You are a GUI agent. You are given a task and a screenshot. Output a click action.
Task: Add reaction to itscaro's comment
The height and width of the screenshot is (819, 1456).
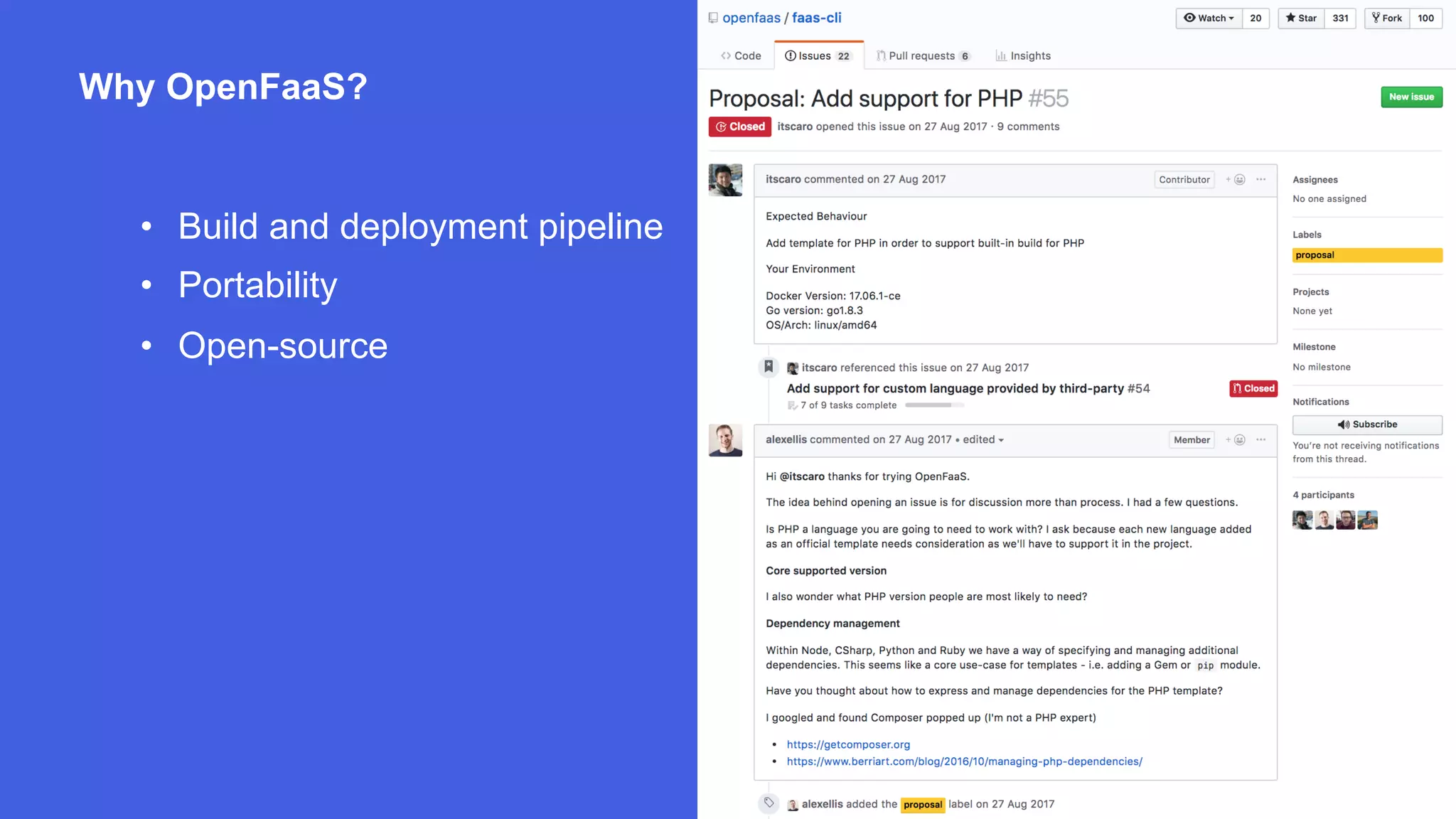[x=1236, y=180]
